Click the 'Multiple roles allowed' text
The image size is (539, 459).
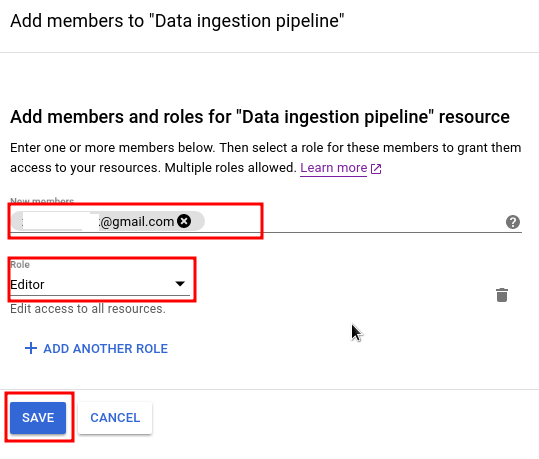click(230, 168)
